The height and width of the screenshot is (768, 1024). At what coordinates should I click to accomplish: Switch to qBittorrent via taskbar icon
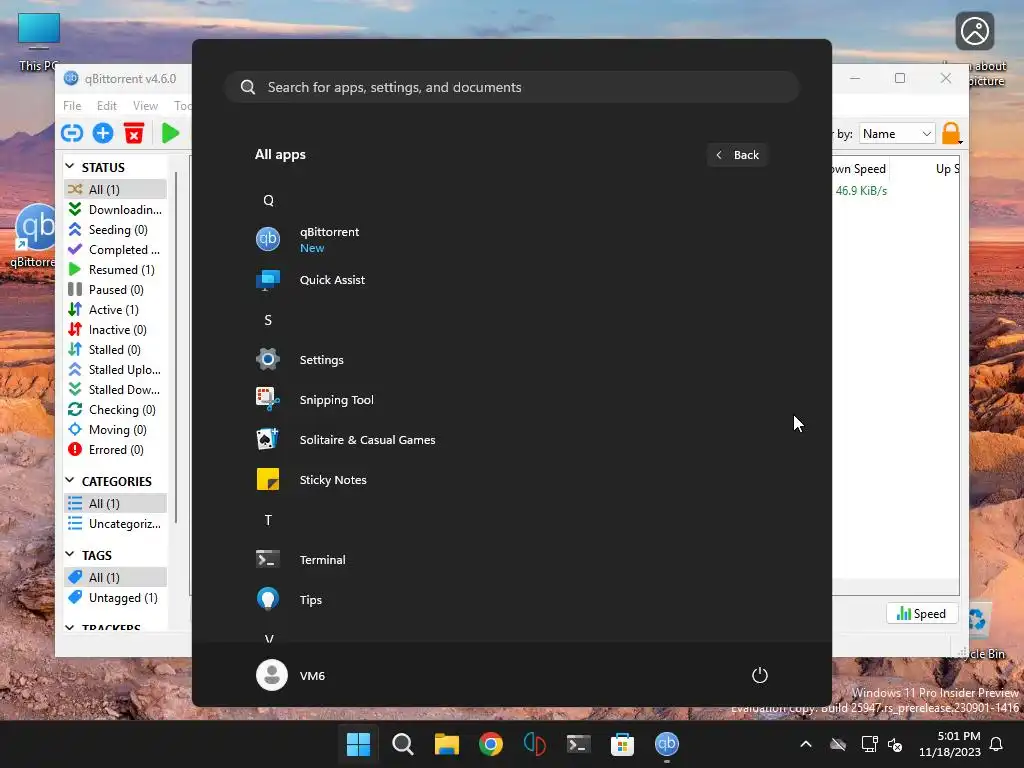pyautogui.click(x=667, y=744)
